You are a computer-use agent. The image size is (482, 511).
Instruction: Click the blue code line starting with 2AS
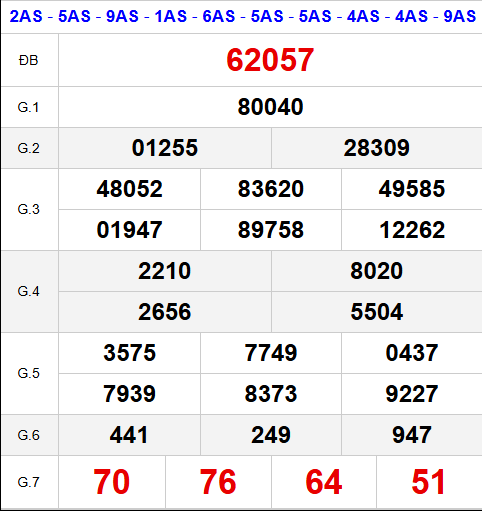coord(243,16)
